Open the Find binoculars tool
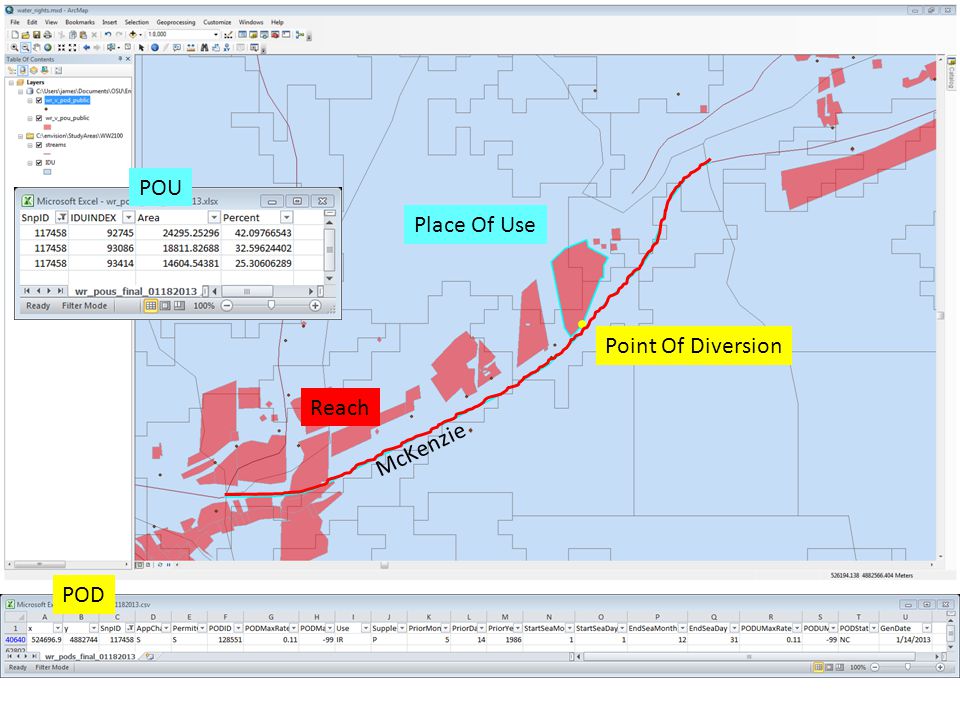The image size is (960, 720). click(x=204, y=48)
